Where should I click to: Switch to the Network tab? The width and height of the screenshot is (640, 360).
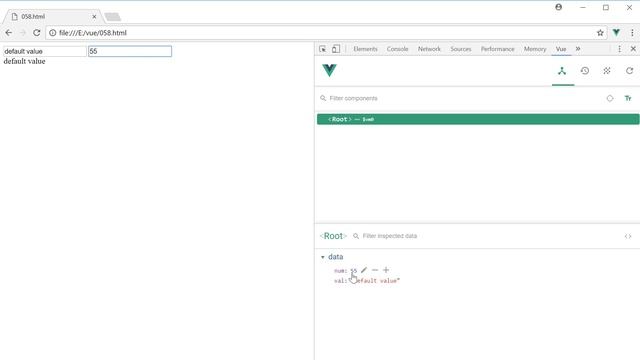click(429, 49)
